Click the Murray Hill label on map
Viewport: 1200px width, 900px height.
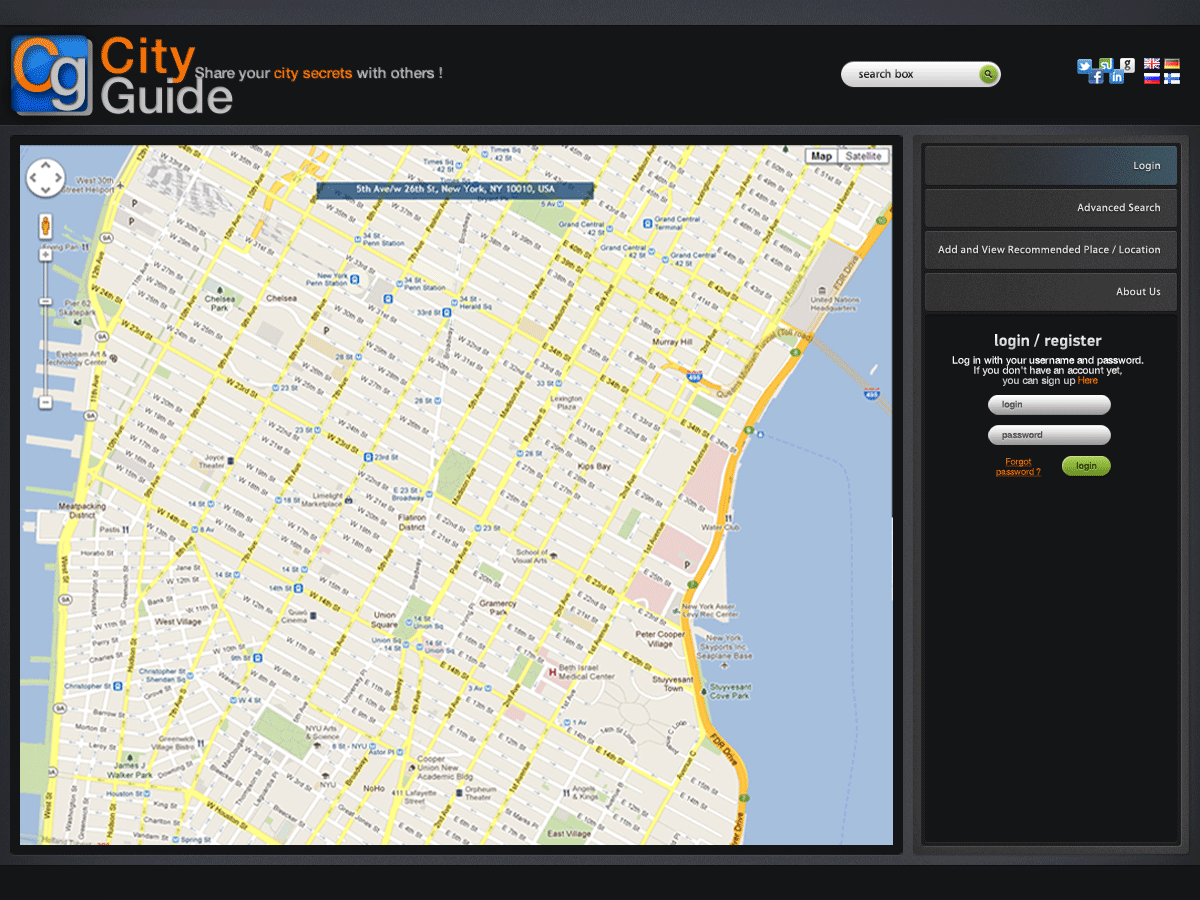point(671,342)
